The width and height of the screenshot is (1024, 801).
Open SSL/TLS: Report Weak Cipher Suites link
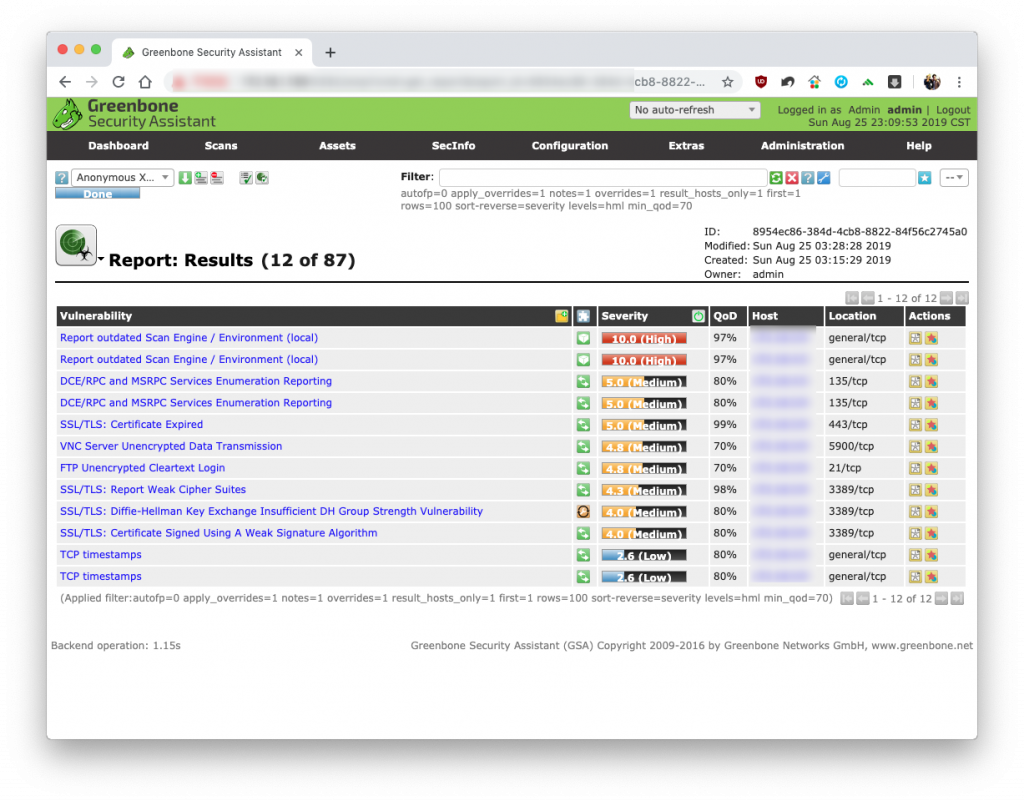pyautogui.click(x=153, y=489)
